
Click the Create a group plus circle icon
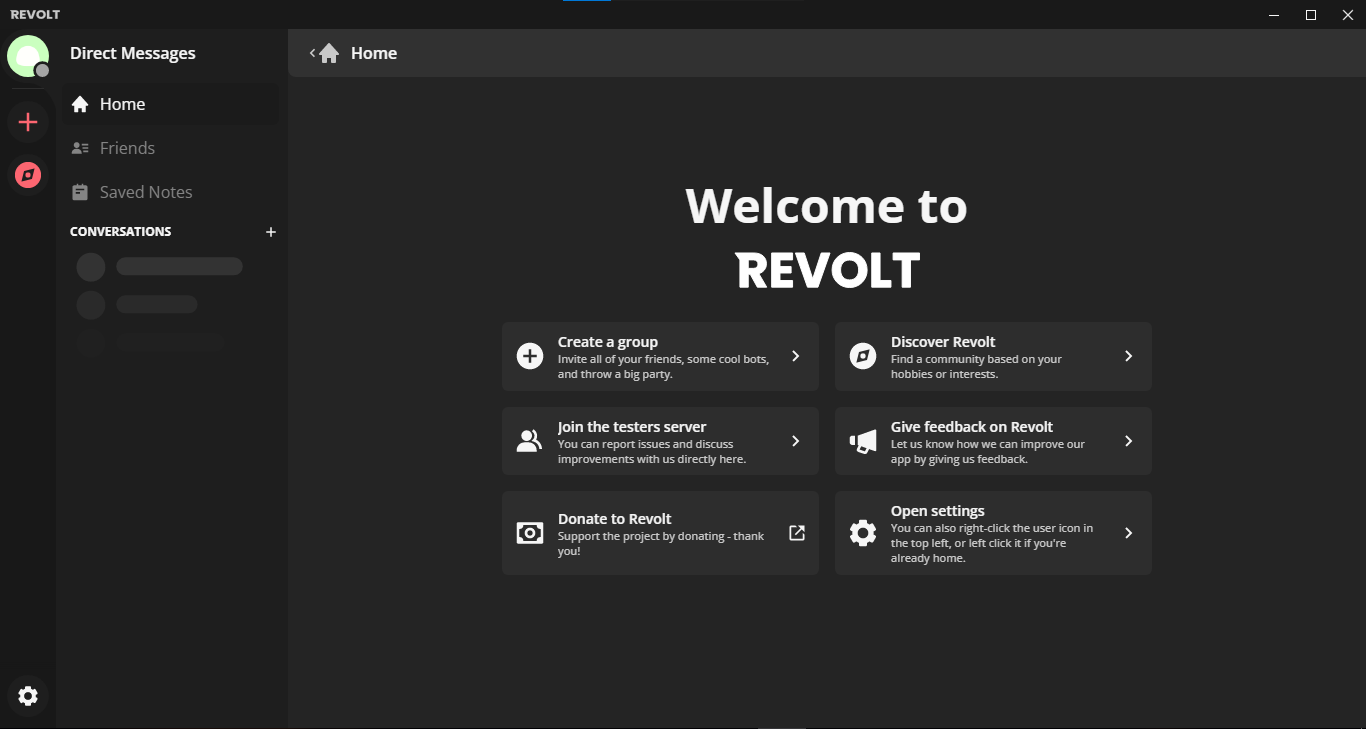[x=530, y=356]
